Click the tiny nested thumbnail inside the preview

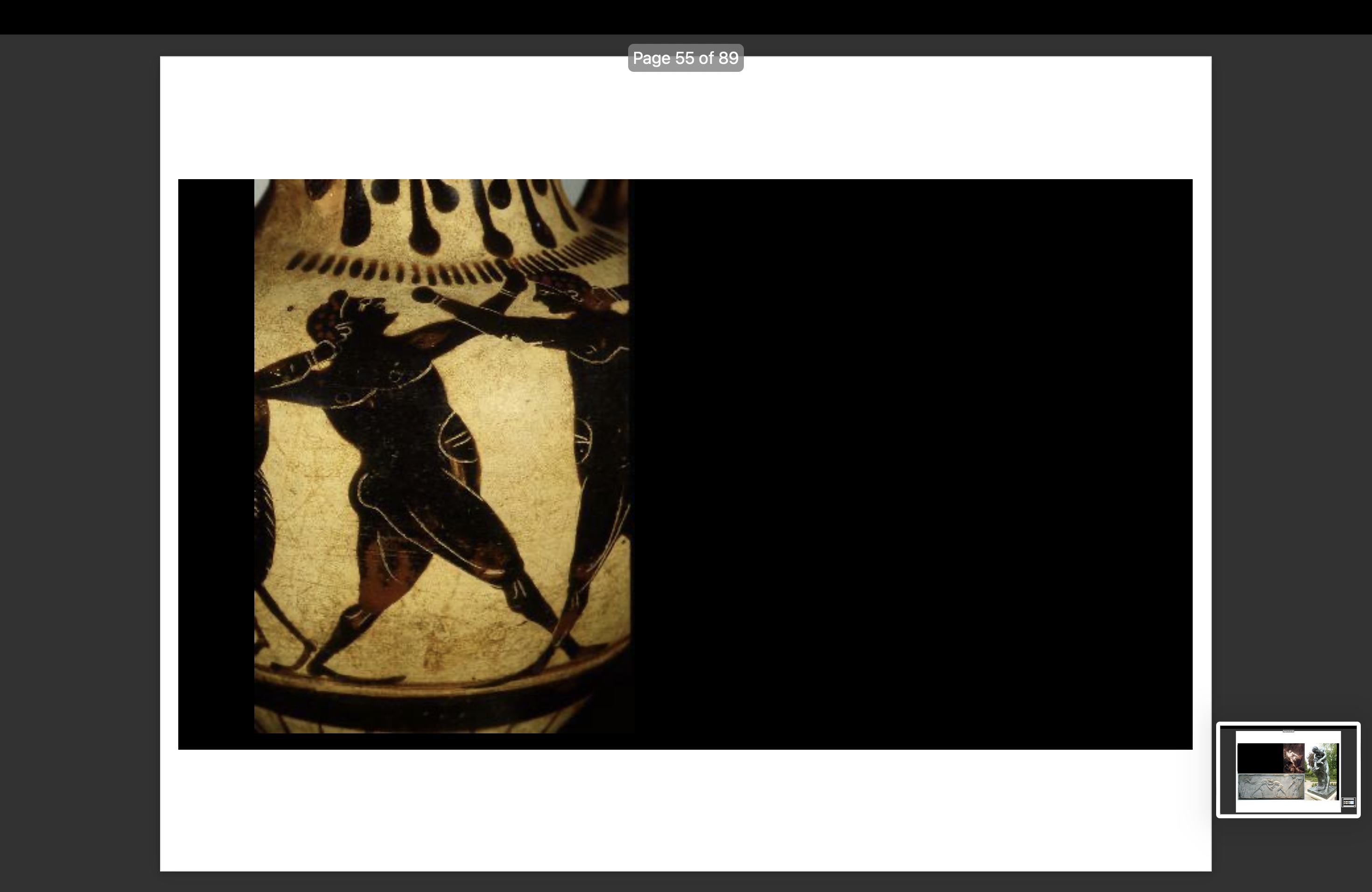pyautogui.click(x=1348, y=802)
